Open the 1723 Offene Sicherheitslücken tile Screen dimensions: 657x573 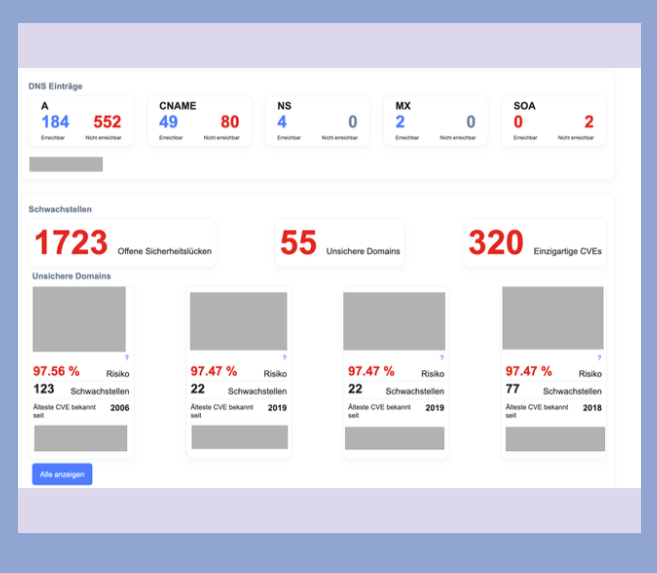tap(122, 243)
